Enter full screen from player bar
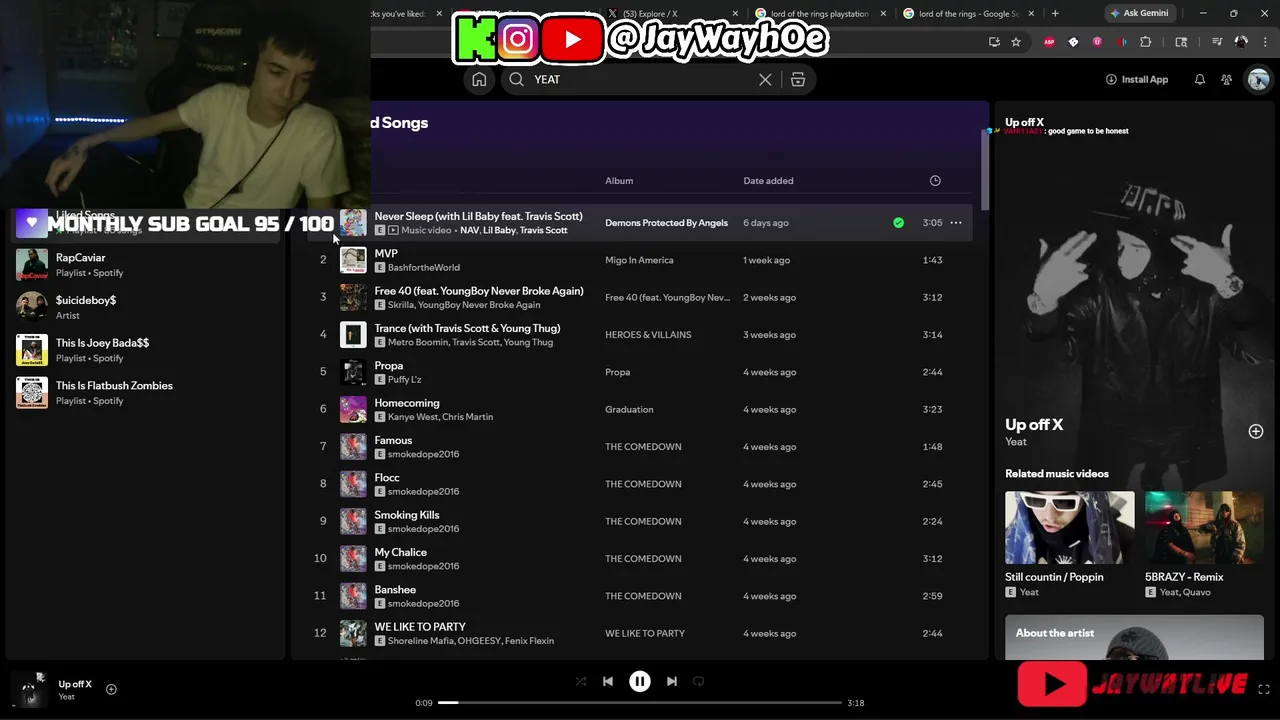The width and height of the screenshot is (1280, 720). tap(1264, 689)
